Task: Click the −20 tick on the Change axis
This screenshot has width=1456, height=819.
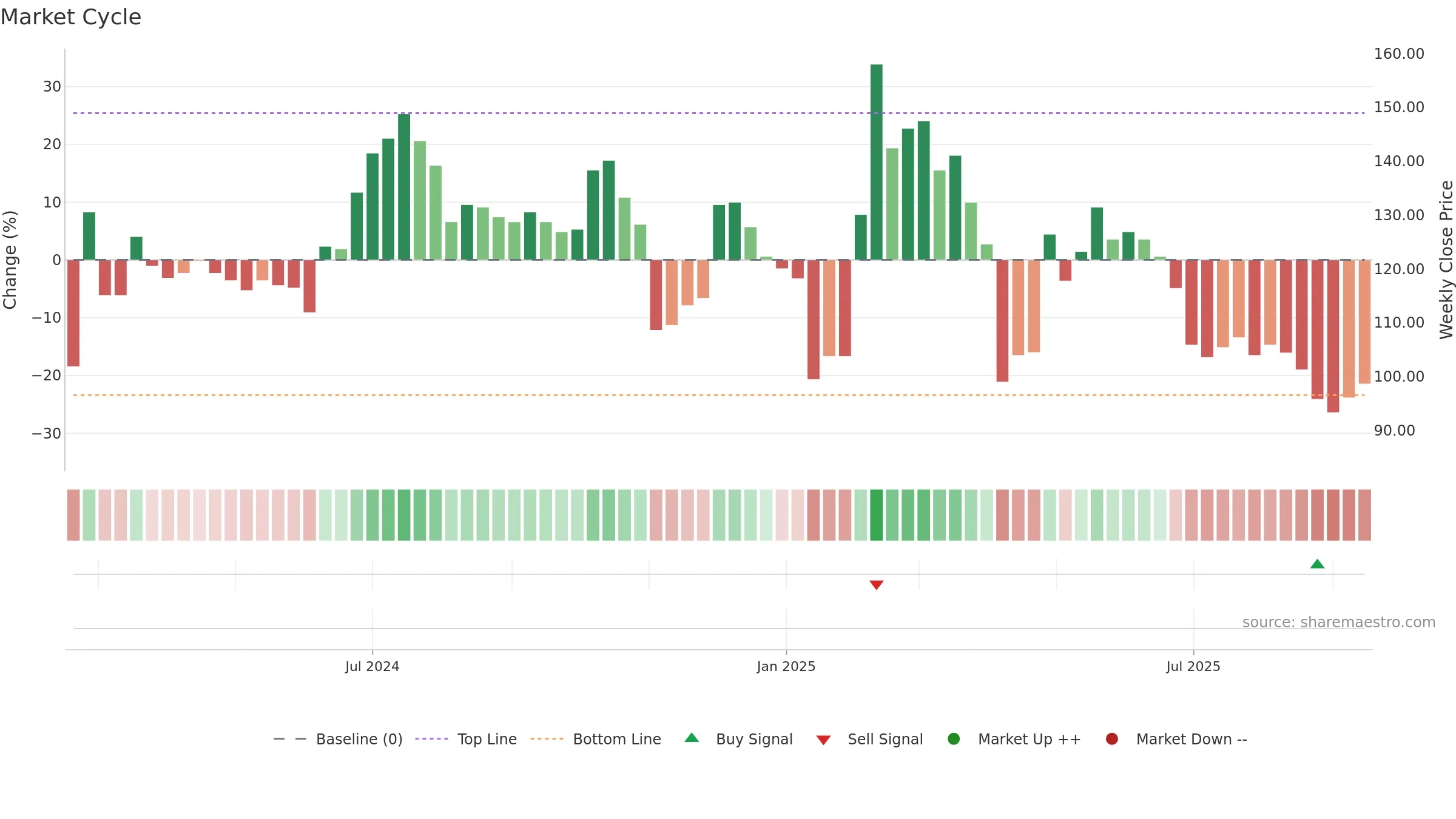Action: coord(47,376)
